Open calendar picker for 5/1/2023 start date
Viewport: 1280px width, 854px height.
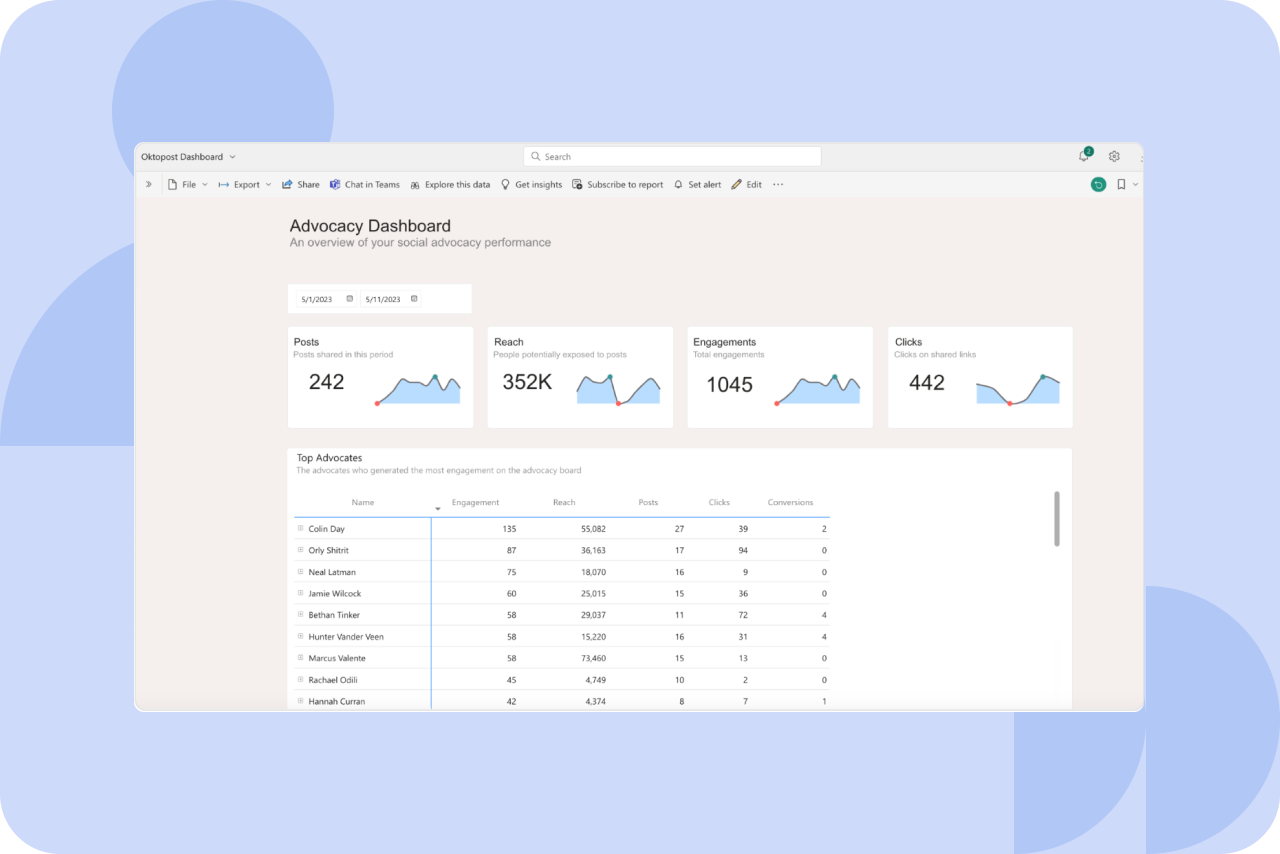pyautogui.click(x=349, y=299)
